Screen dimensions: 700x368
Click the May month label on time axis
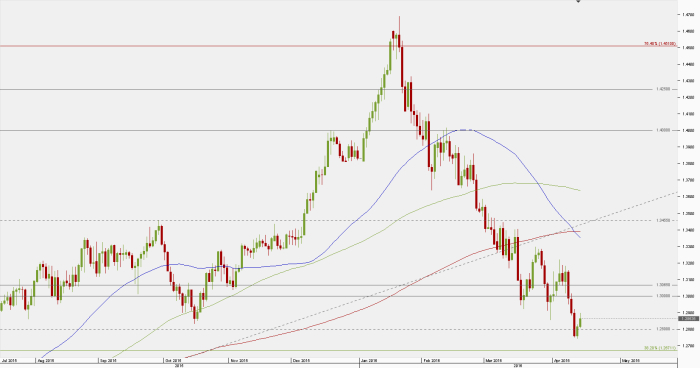(x=631, y=360)
